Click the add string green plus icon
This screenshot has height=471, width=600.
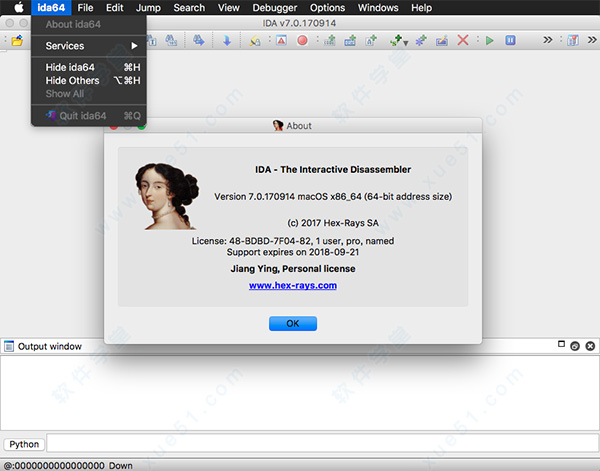pyautogui.click(x=371, y=40)
